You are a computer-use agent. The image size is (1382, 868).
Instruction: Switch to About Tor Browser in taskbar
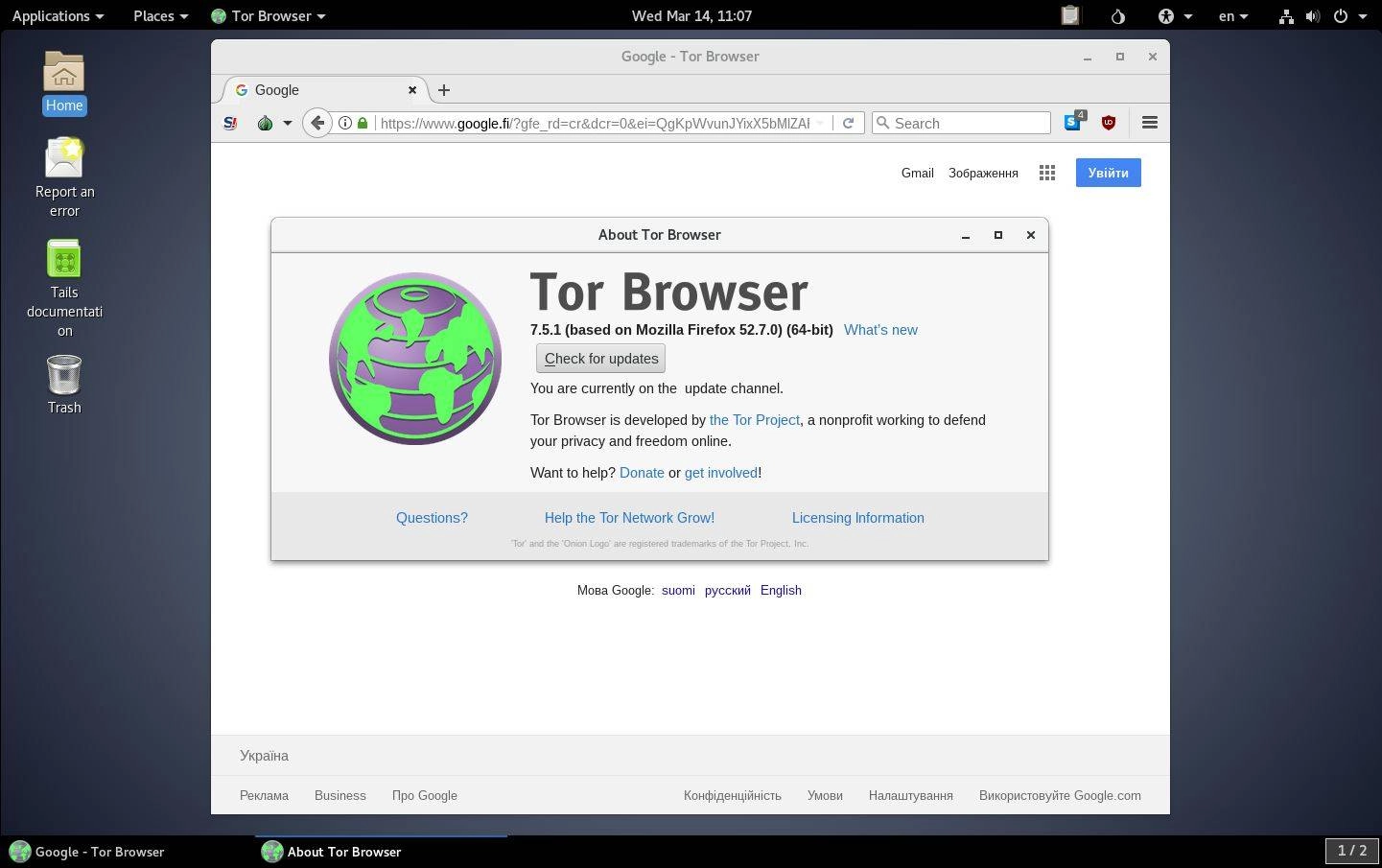pos(381,852)
